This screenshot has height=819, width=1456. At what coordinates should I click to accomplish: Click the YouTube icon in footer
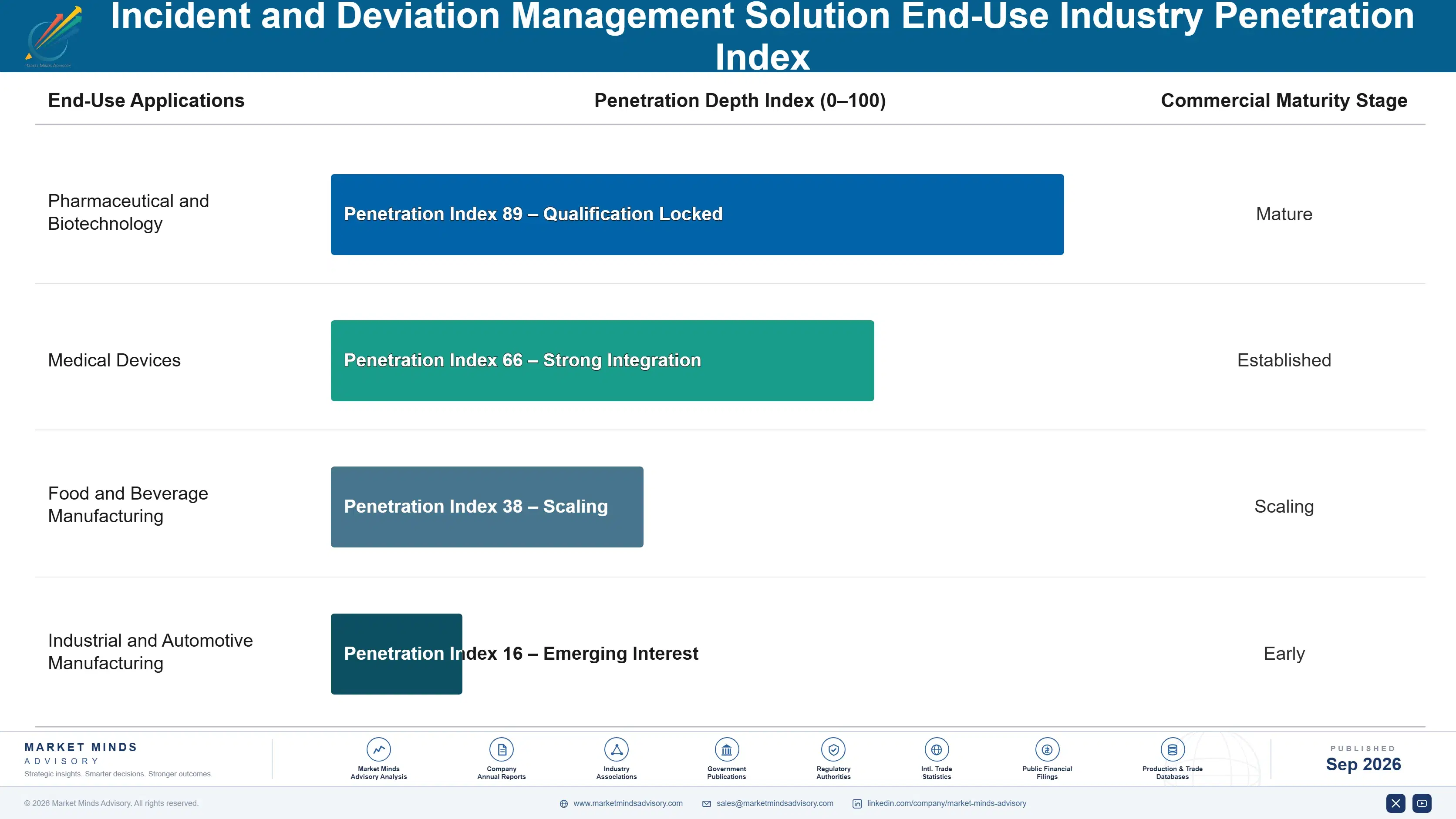coord(1422,803)
